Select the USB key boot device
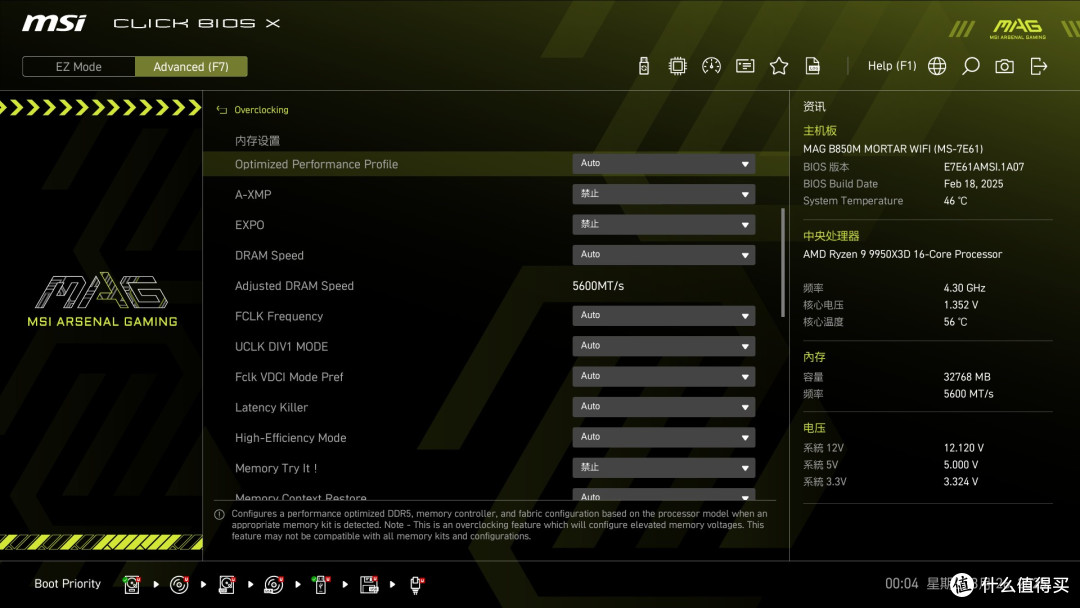This screenshot has height=608, width=1080. [x=320, y=585]
